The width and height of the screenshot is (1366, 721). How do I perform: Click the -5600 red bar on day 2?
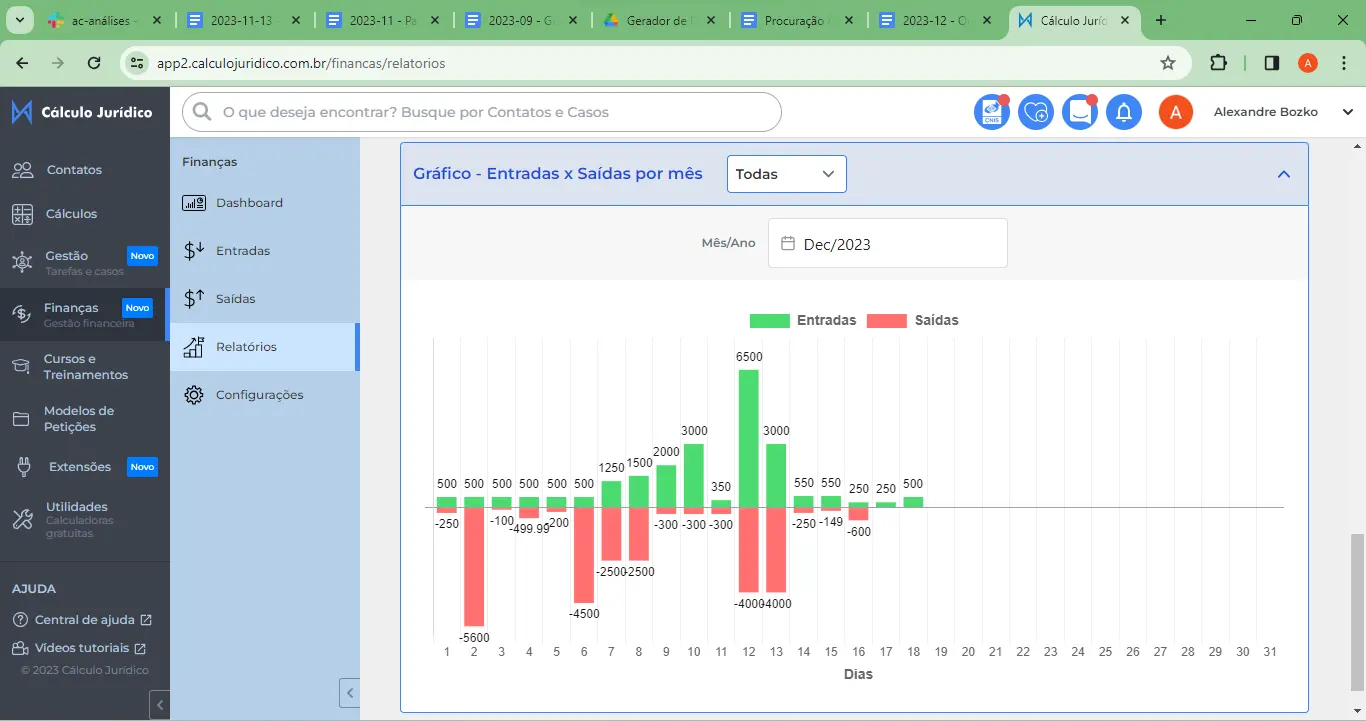pos(474,567)
